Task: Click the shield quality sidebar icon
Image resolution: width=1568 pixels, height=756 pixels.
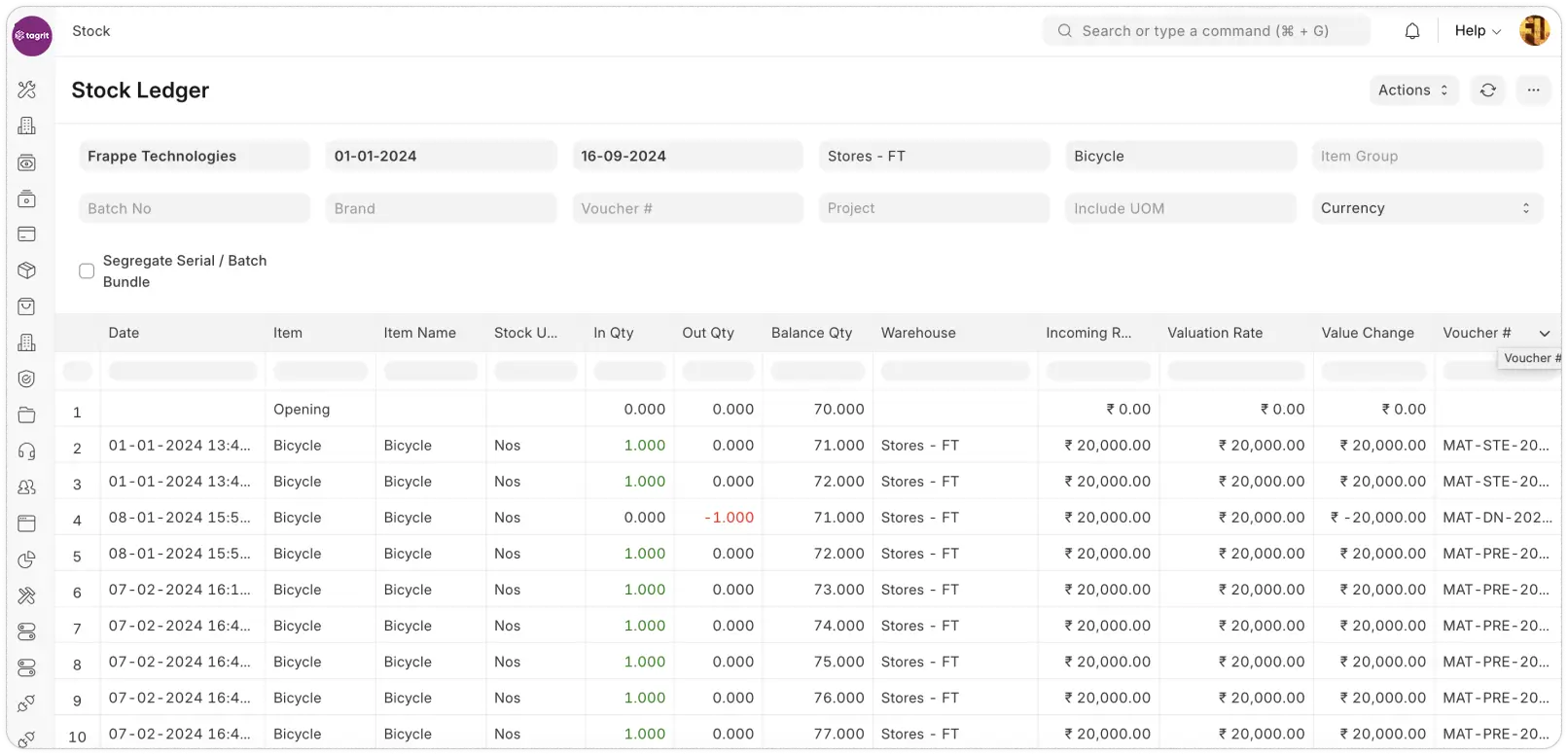Action: pos(27,379)
